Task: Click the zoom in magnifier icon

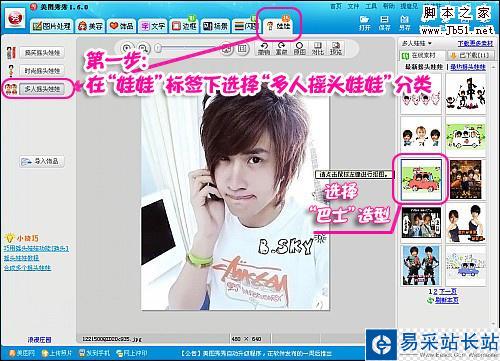Action: [x=127, y=48]
